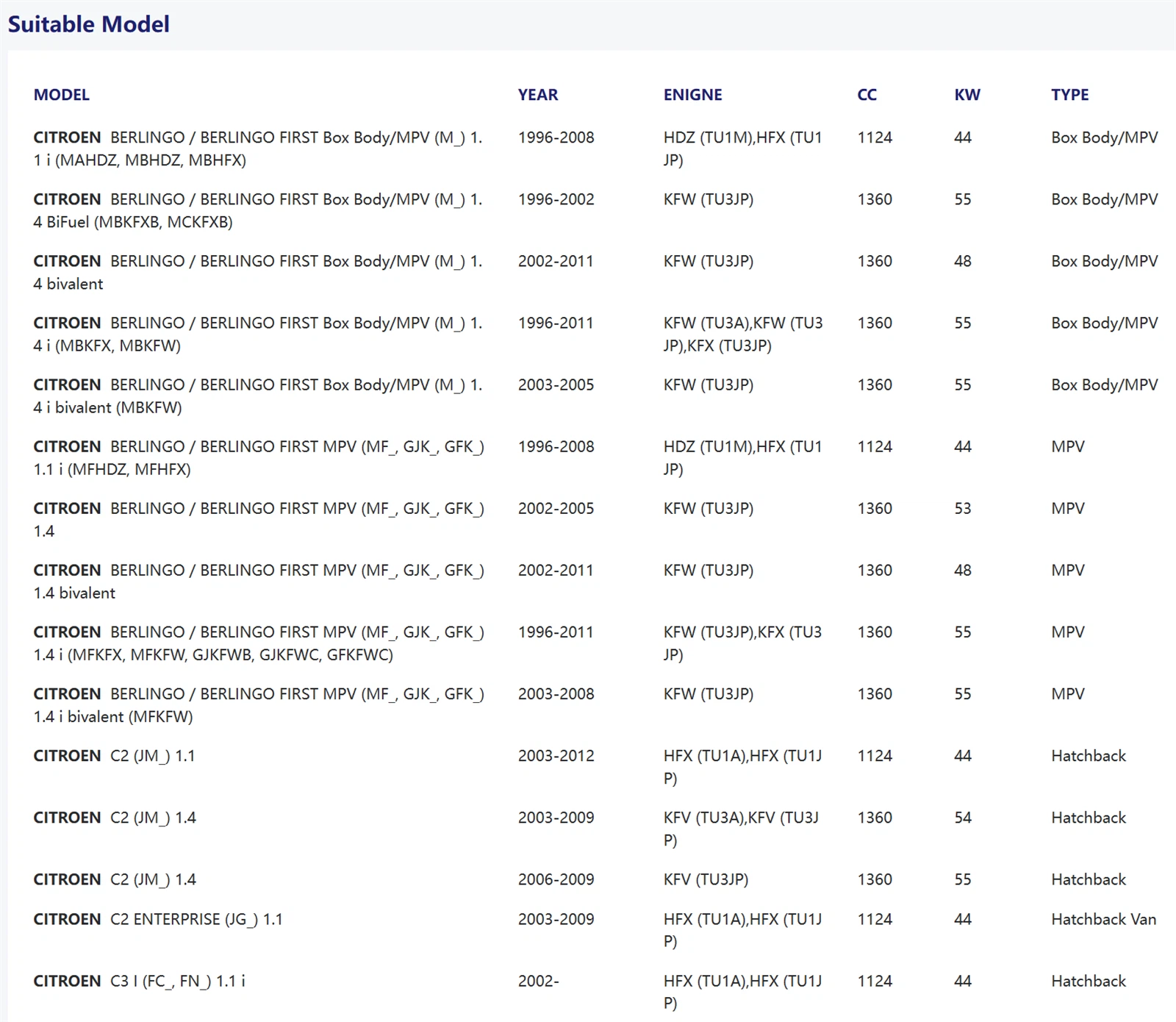Select the Berlingo MPV 1.4 bivalent model cell
Image resolution: width=1176 pixels, height=1022 pixels.
259,581
